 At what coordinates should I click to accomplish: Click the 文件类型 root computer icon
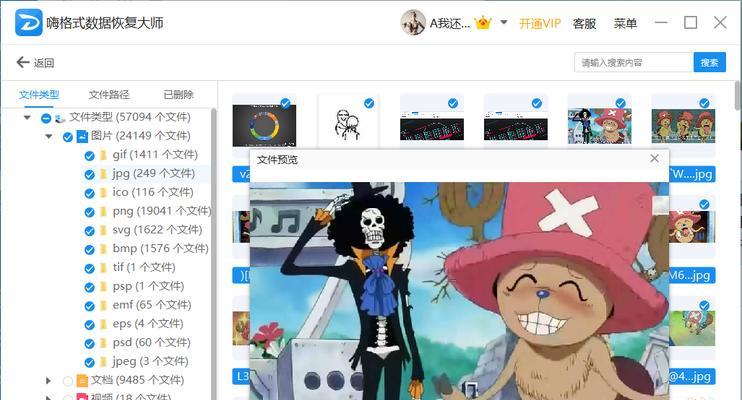(60, 118)
